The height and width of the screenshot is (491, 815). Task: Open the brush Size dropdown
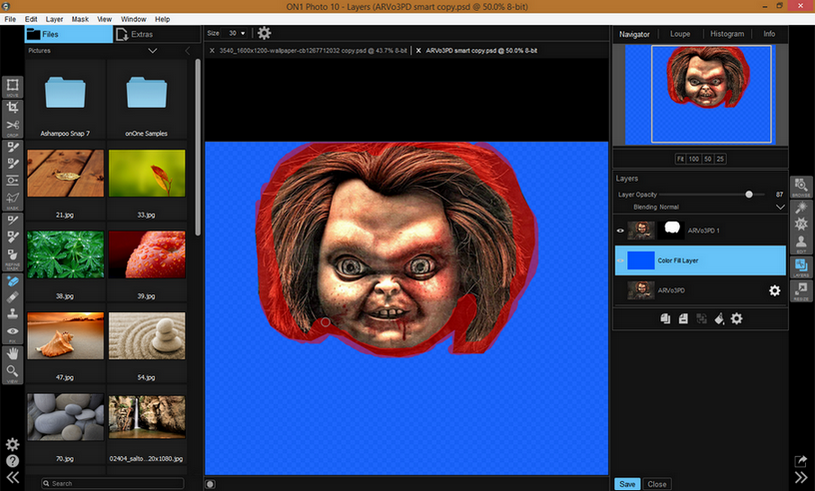point(236,33)
